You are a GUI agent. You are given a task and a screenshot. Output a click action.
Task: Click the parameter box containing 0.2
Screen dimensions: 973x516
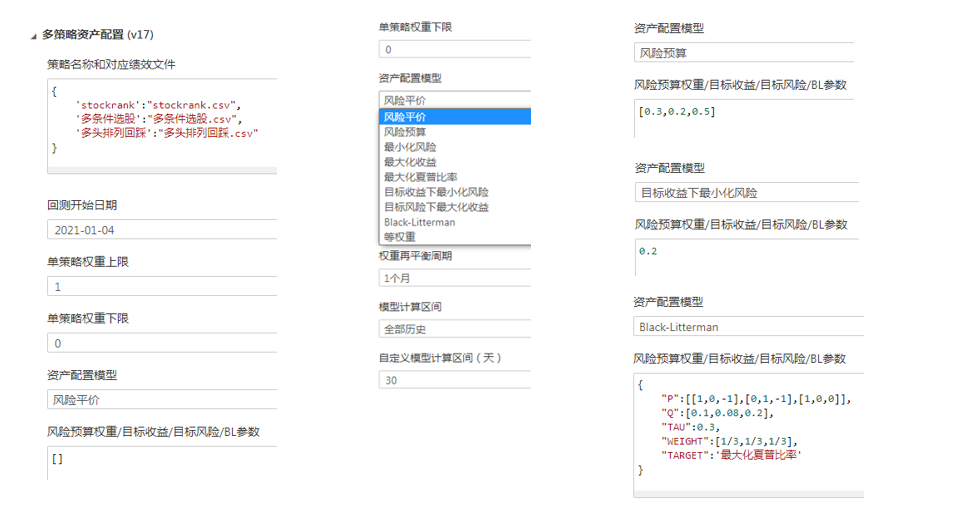(x=747, y=257)
